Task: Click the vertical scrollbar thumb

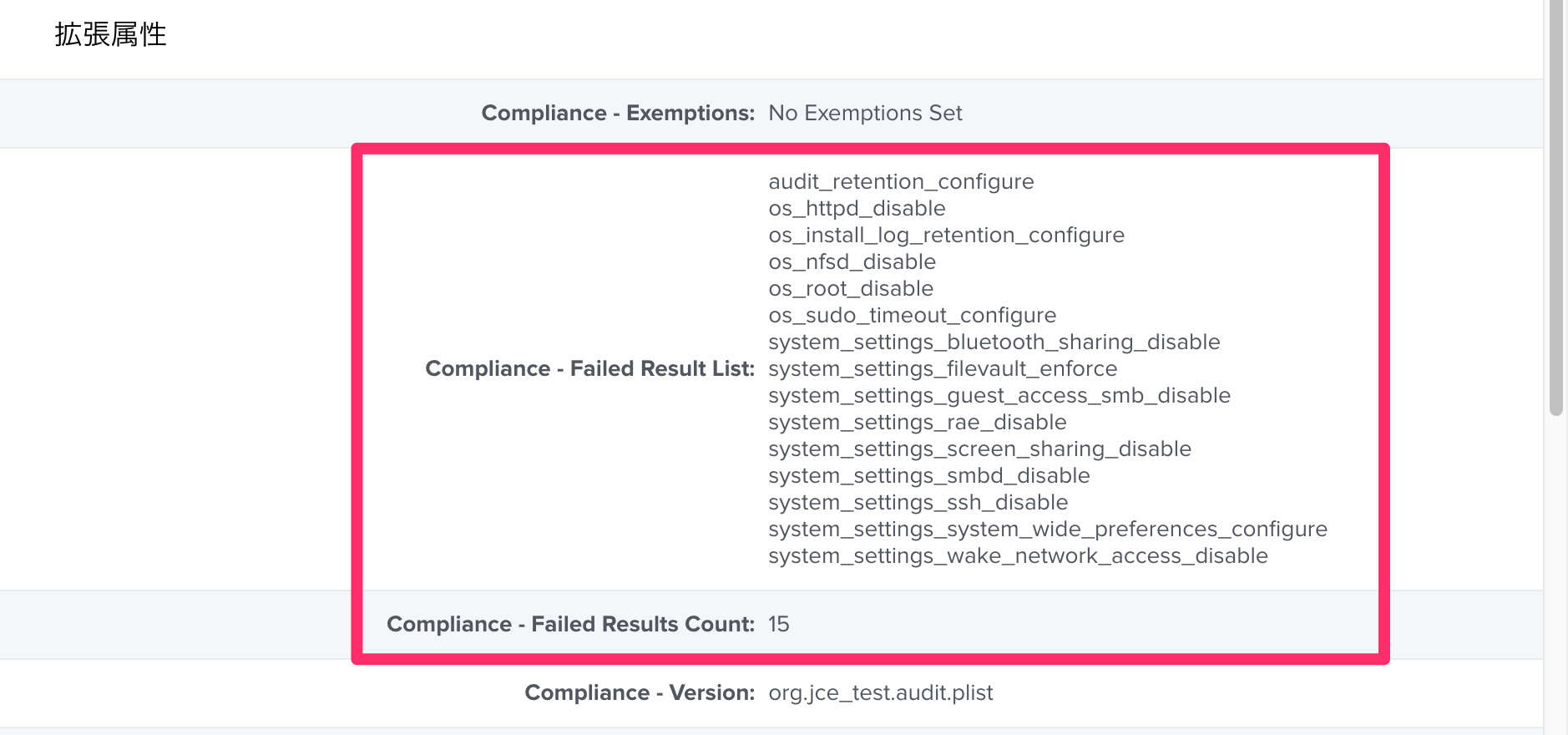Action: pos(1555,207)
